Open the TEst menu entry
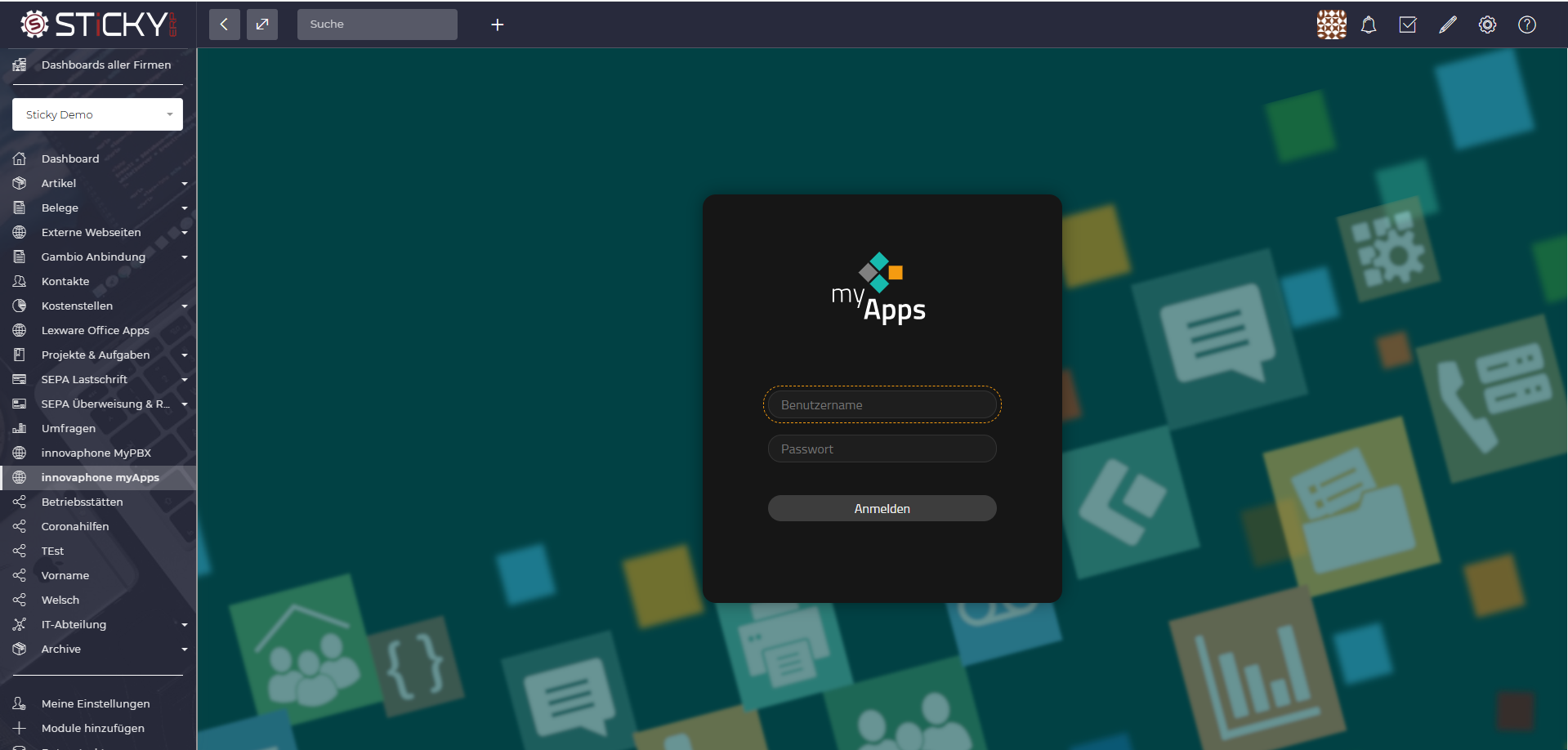 [x=52, y=551]
